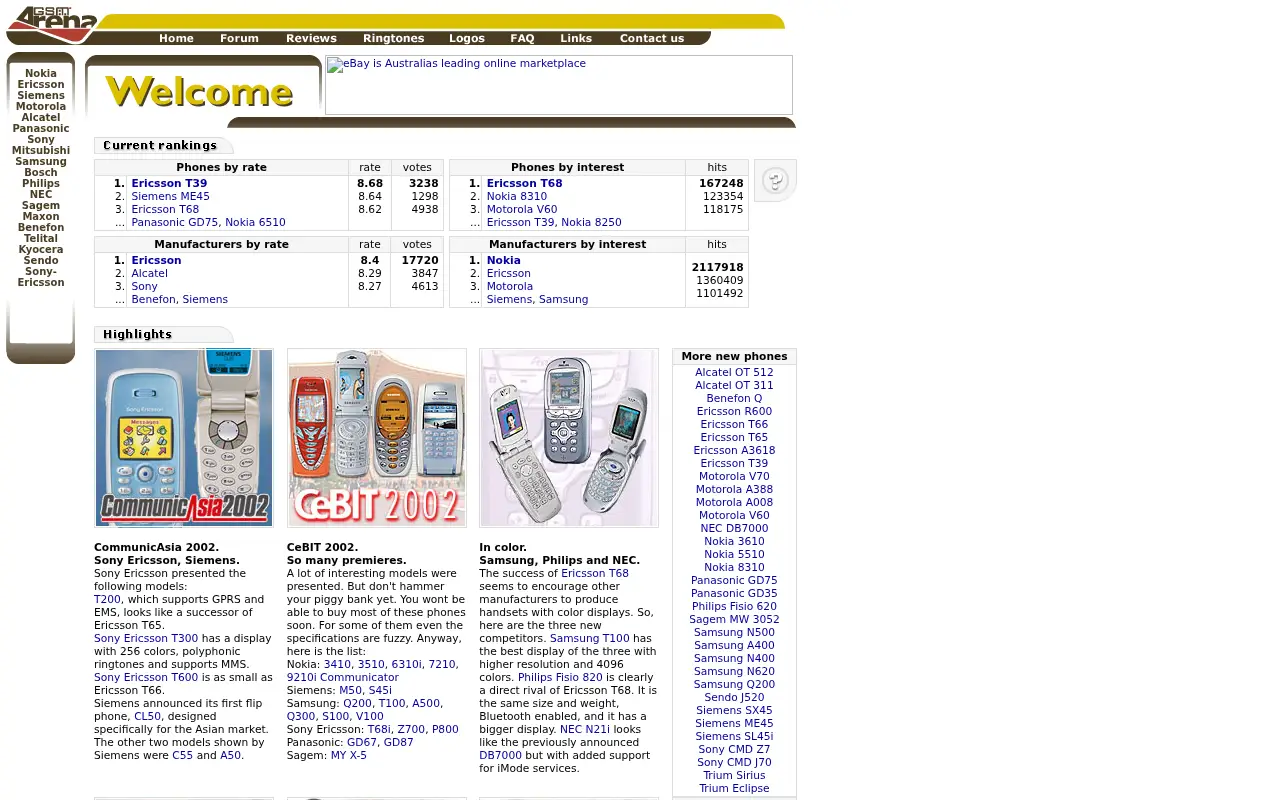Select Panasonic in the brand sidebar
Screen dimensions: 1280x800
pos(41,128)
